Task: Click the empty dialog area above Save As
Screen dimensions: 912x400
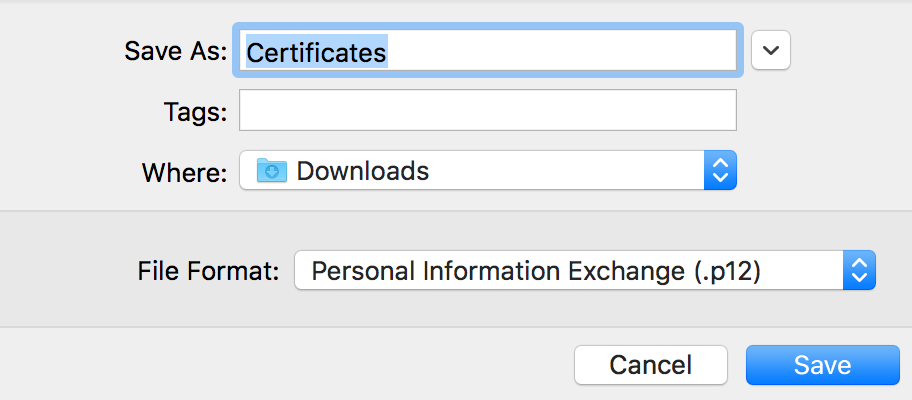Action: [x=456, y=12]
